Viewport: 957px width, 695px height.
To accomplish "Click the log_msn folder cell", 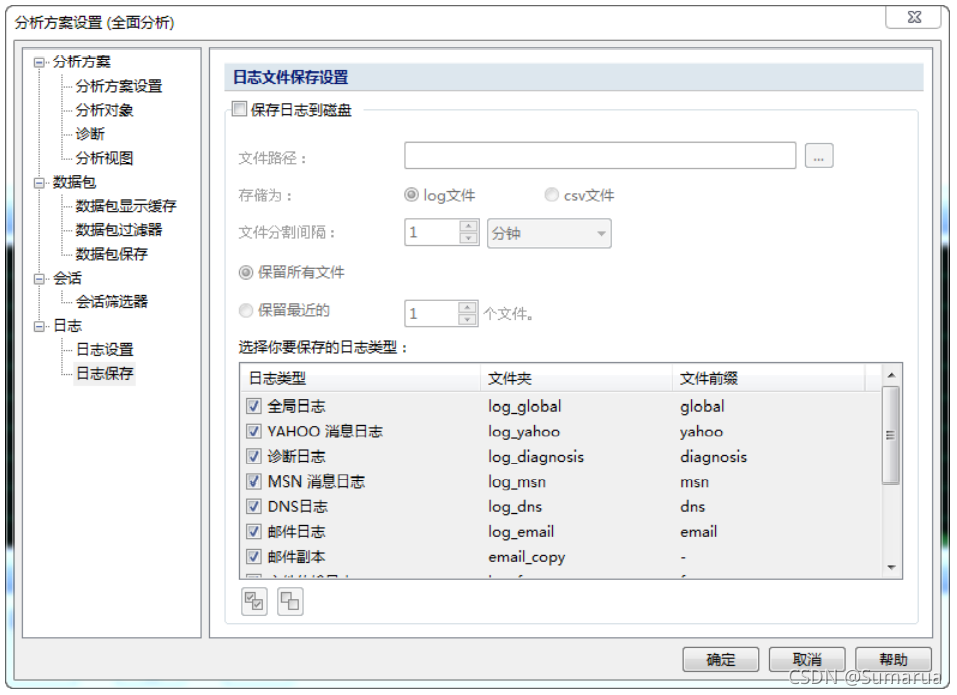I will coord(517,481).
